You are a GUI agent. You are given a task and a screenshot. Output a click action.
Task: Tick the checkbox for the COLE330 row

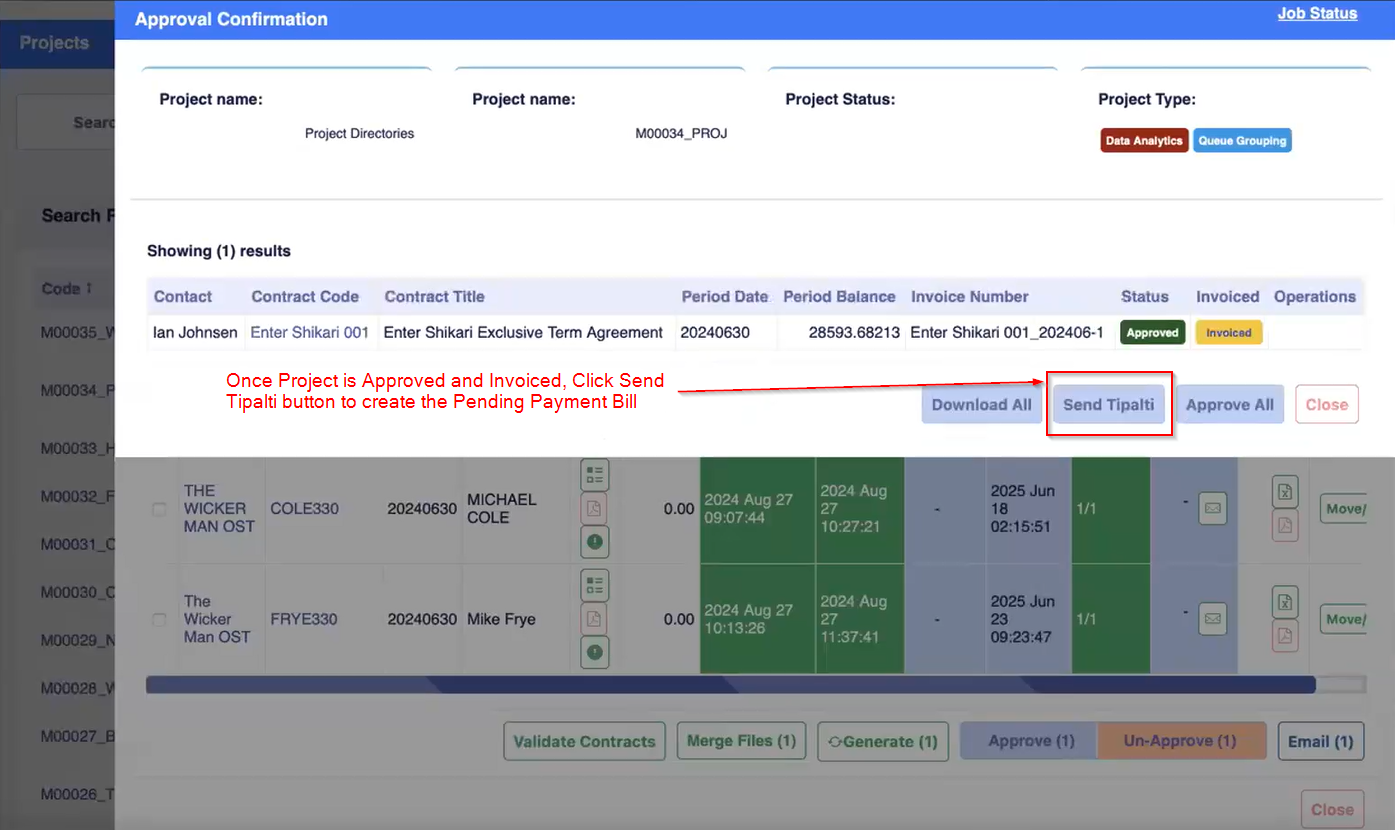(x=159, y=509)
